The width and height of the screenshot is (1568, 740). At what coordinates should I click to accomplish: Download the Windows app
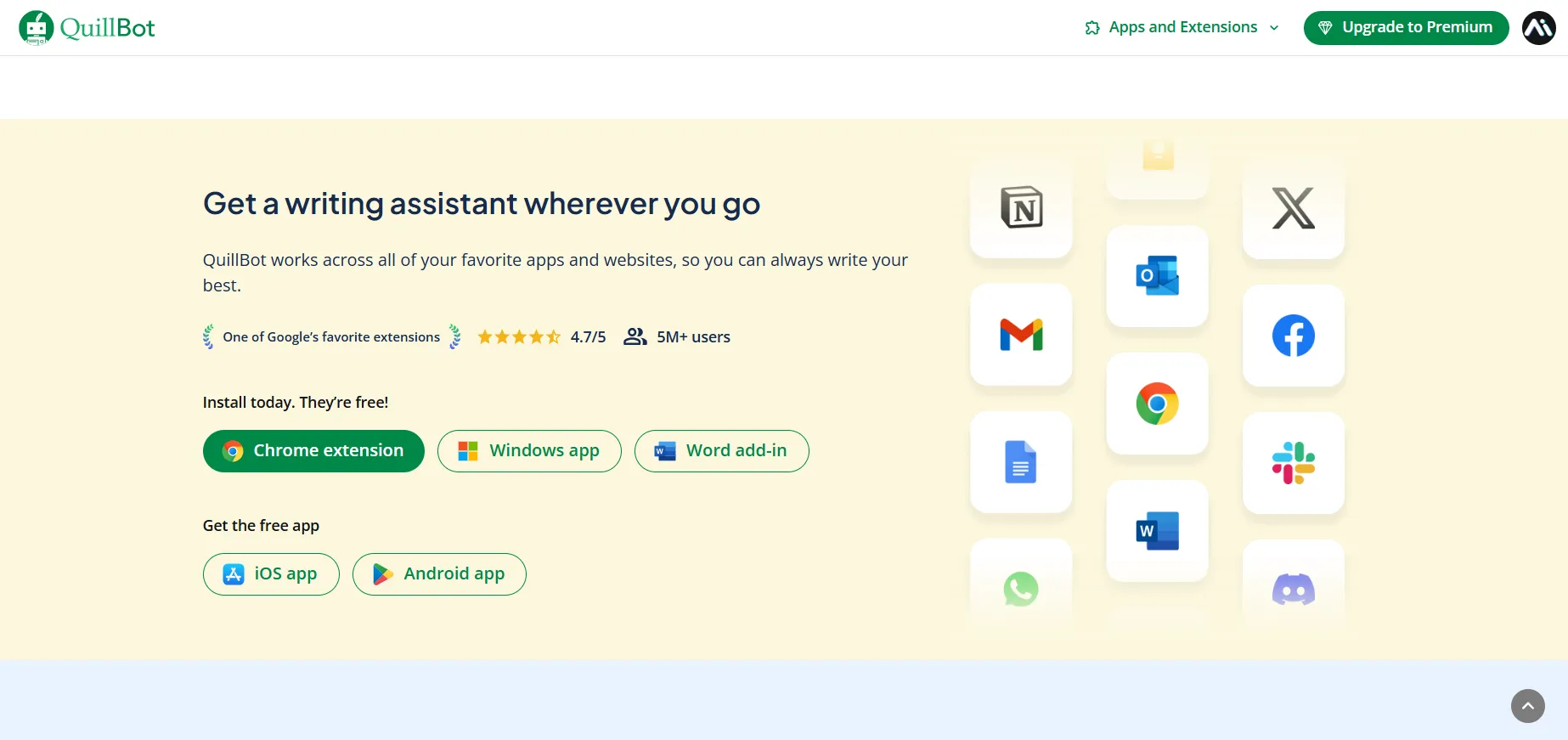529,451
